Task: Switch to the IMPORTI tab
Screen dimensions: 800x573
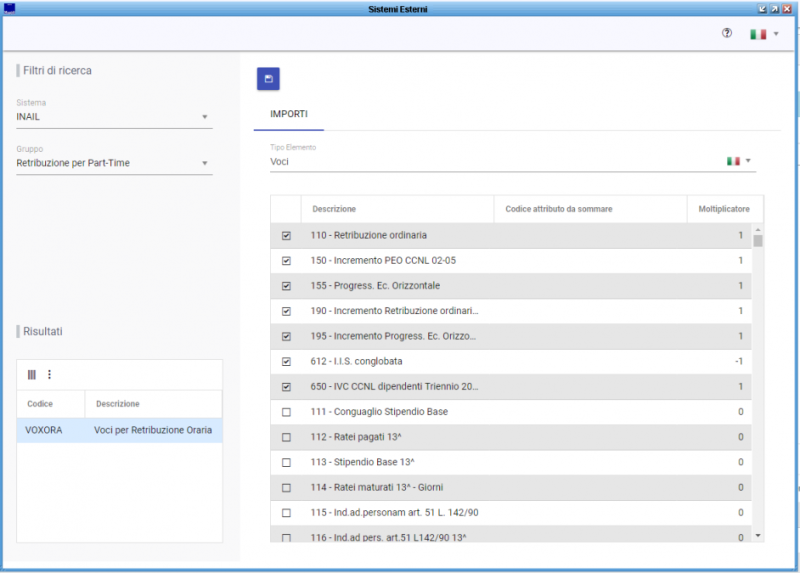Action: (x=289, y=114)
